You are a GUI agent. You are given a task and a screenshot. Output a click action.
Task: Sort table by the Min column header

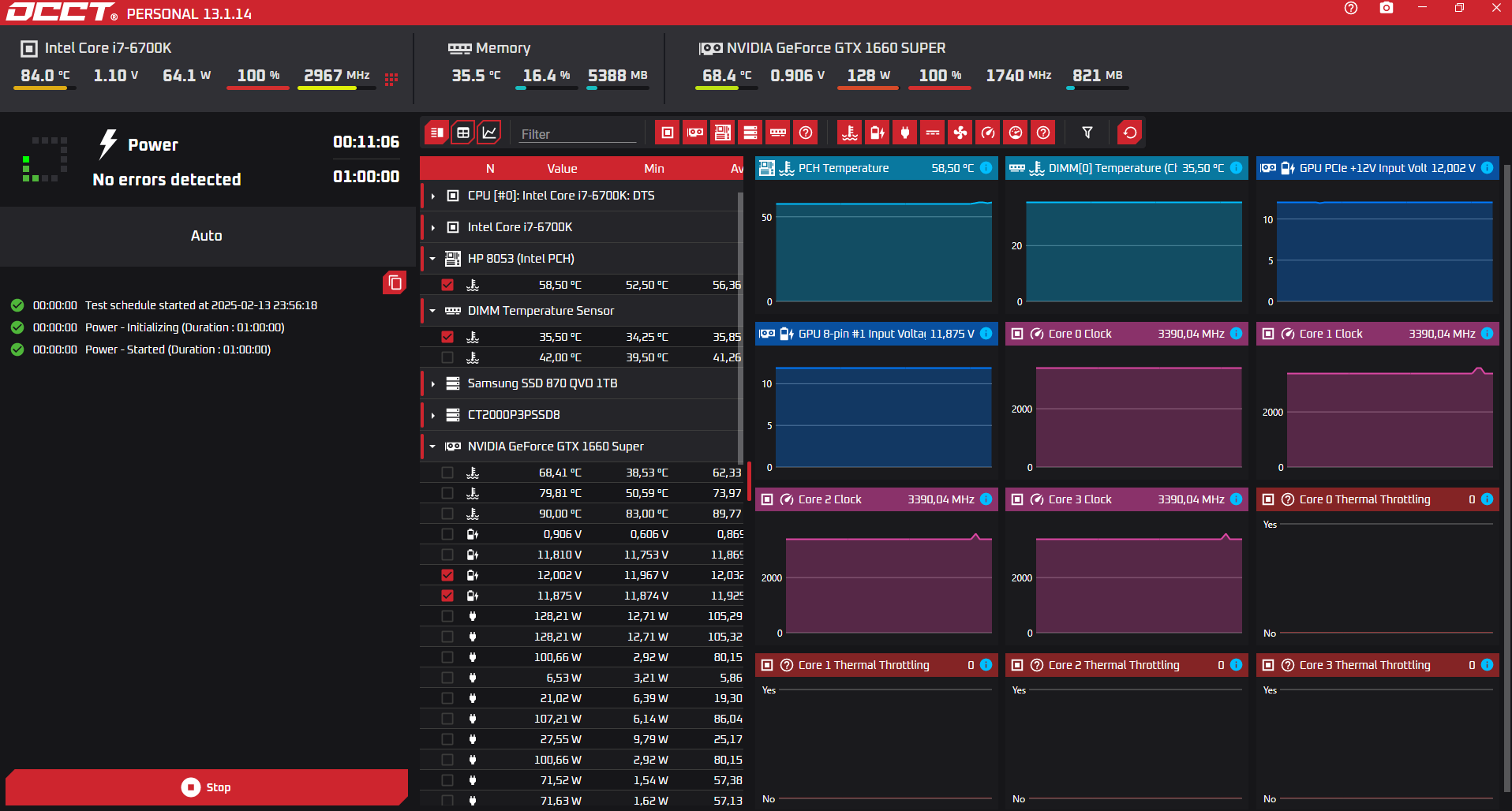[654, 168]
